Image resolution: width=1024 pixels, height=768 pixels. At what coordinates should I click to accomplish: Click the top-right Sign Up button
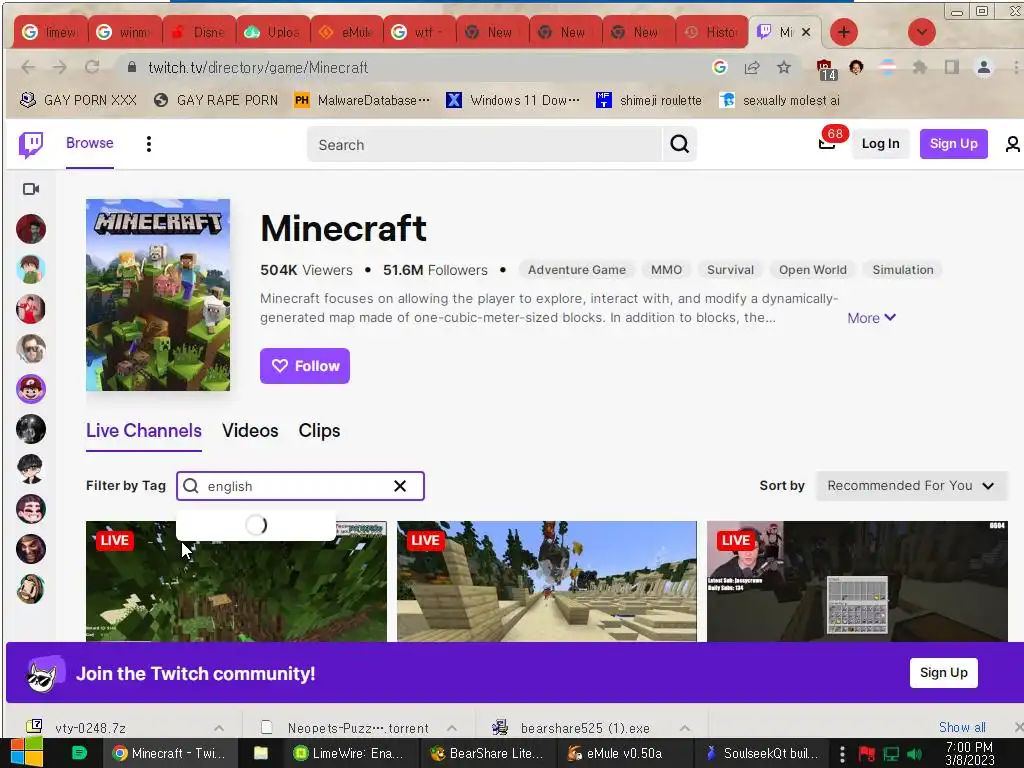click(x=953, y=144)
